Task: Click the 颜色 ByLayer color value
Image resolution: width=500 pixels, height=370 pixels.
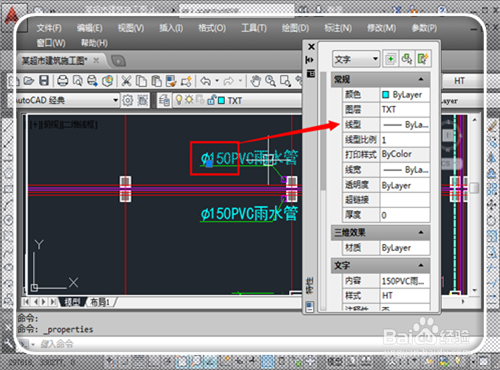Action: (405, 95)
